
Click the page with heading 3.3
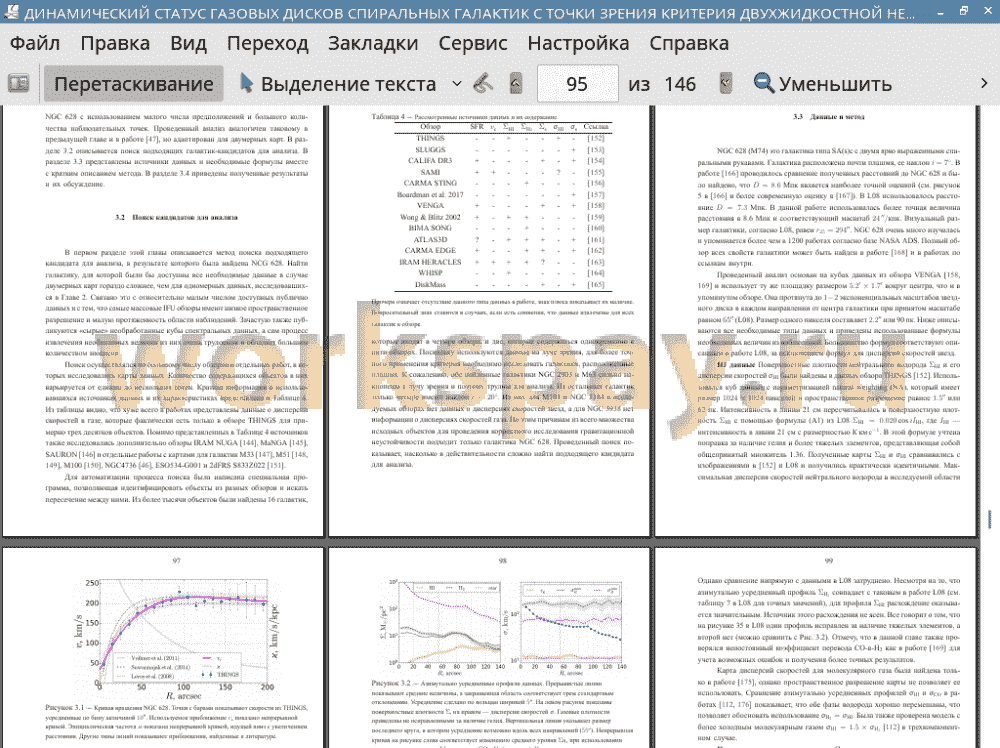coord(816,321)
